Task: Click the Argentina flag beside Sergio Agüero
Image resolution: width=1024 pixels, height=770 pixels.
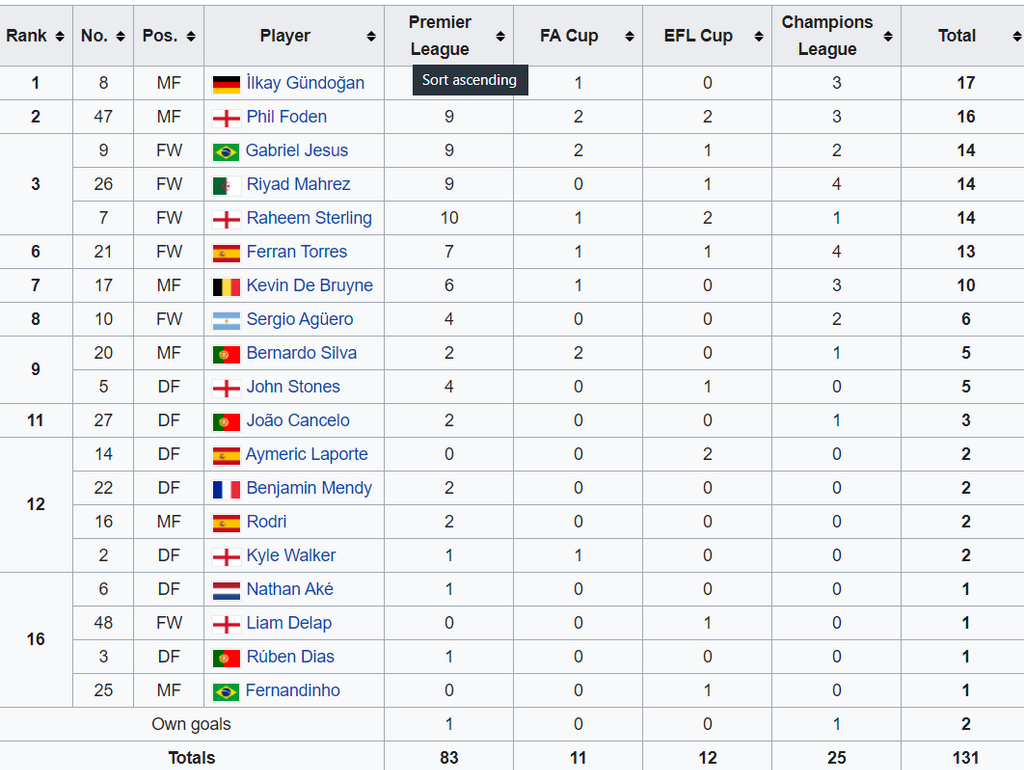Action: [x=226, y=321]
